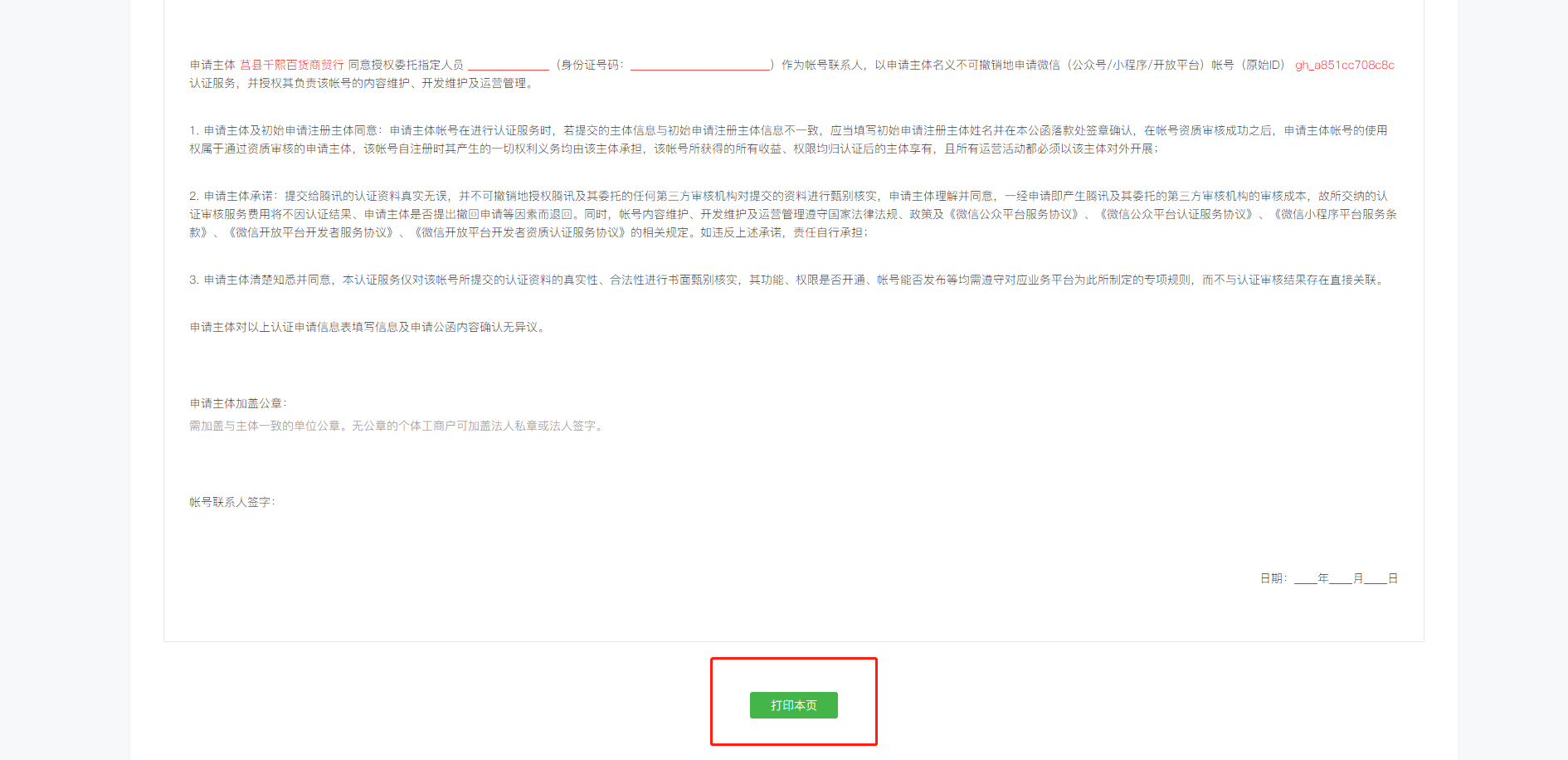Click the blank line after 身份证号码
Viewport: 1568px width, 760px height.
[700, 66]
